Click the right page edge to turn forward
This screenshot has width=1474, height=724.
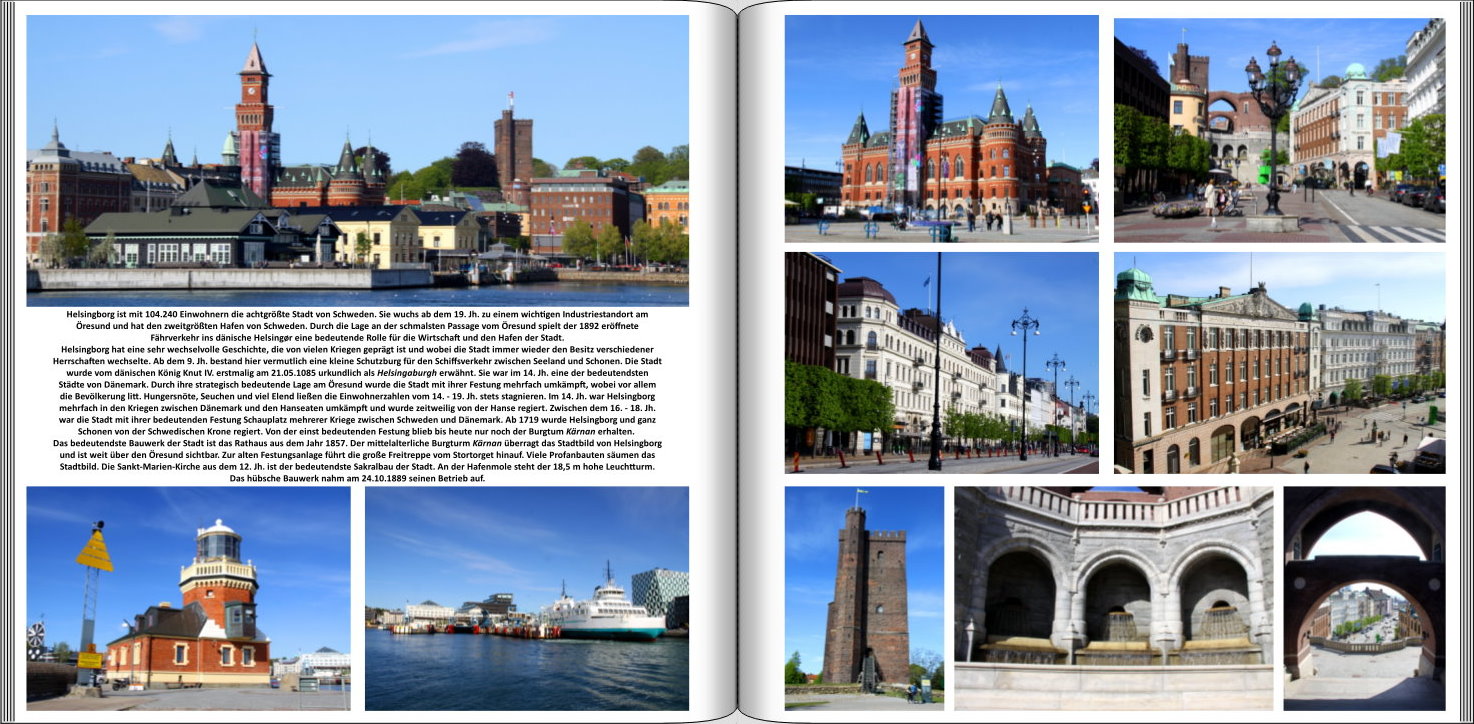(x=1465, y=362)
